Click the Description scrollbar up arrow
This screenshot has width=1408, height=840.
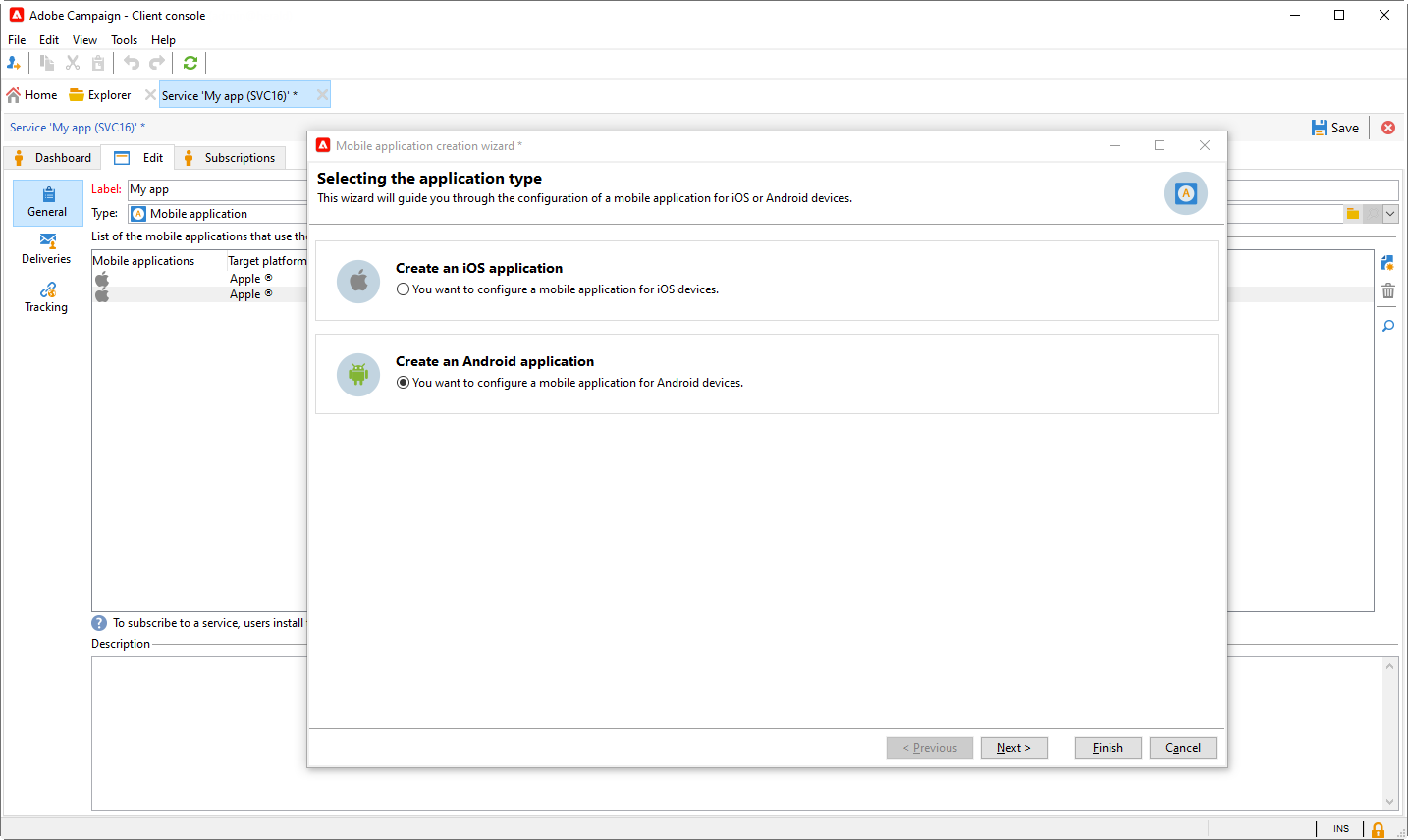(x=1389, y=666)
